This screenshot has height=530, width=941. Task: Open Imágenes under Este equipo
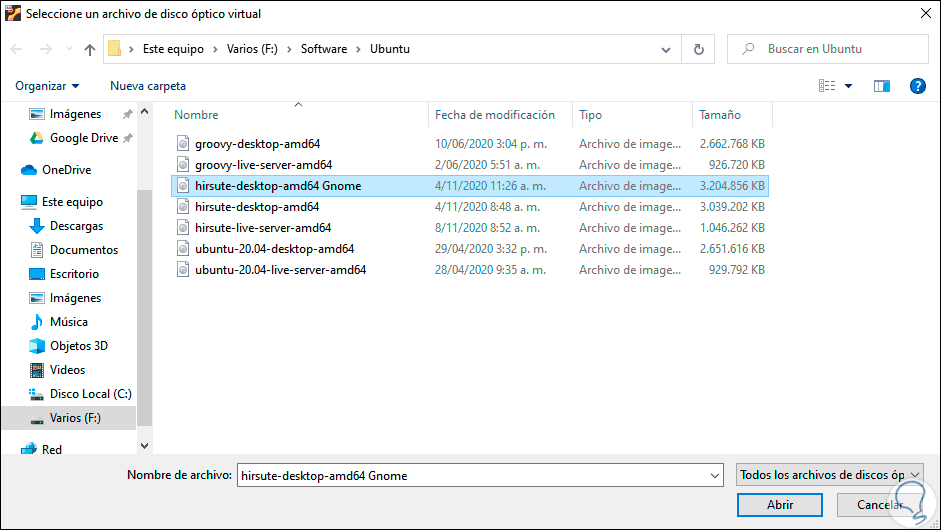pyautogui.click(x=75, y=298)
